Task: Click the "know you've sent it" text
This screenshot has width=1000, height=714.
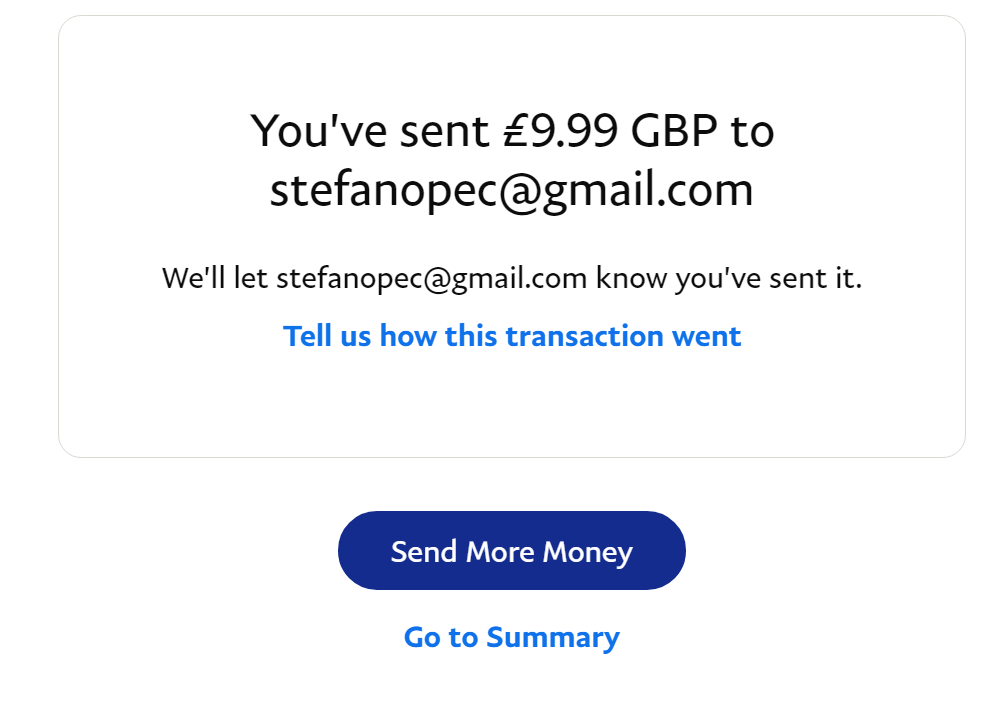Action: [729, 278]
